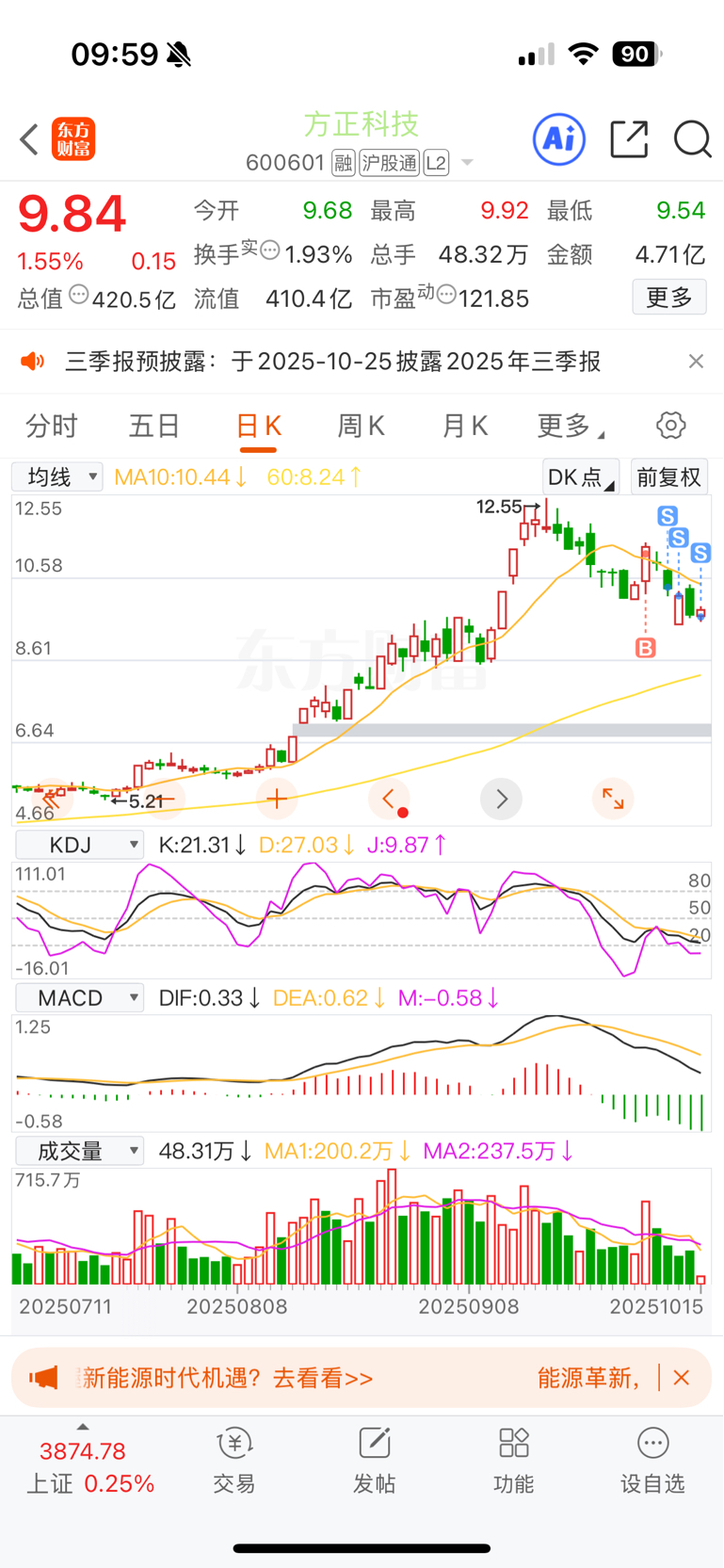This screenshot has width=724, height=1568.
Task: Tap the 上证 3874.78 index ticker
Action: 89,1467
